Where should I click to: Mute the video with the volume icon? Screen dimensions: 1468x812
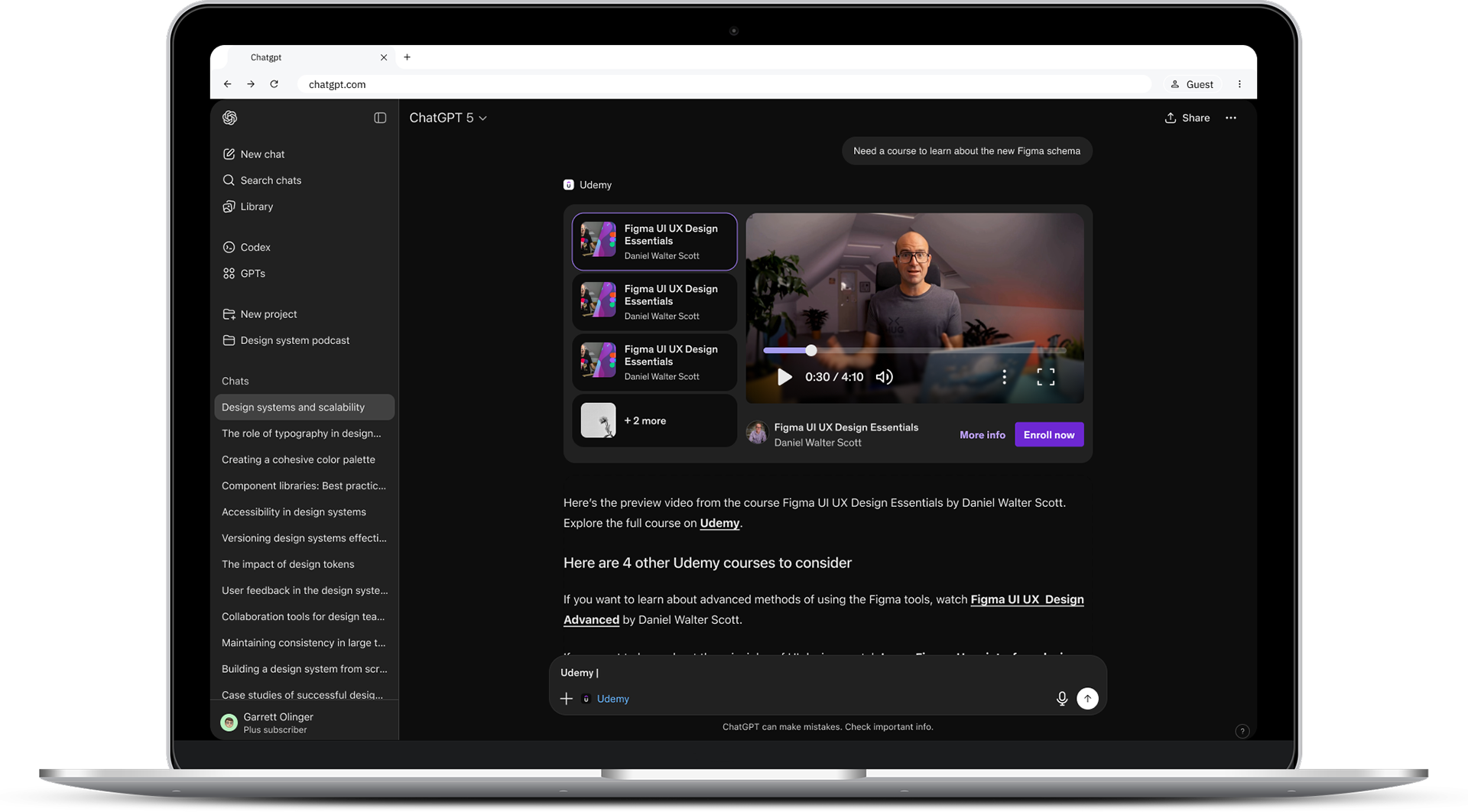tap(885, 377)
